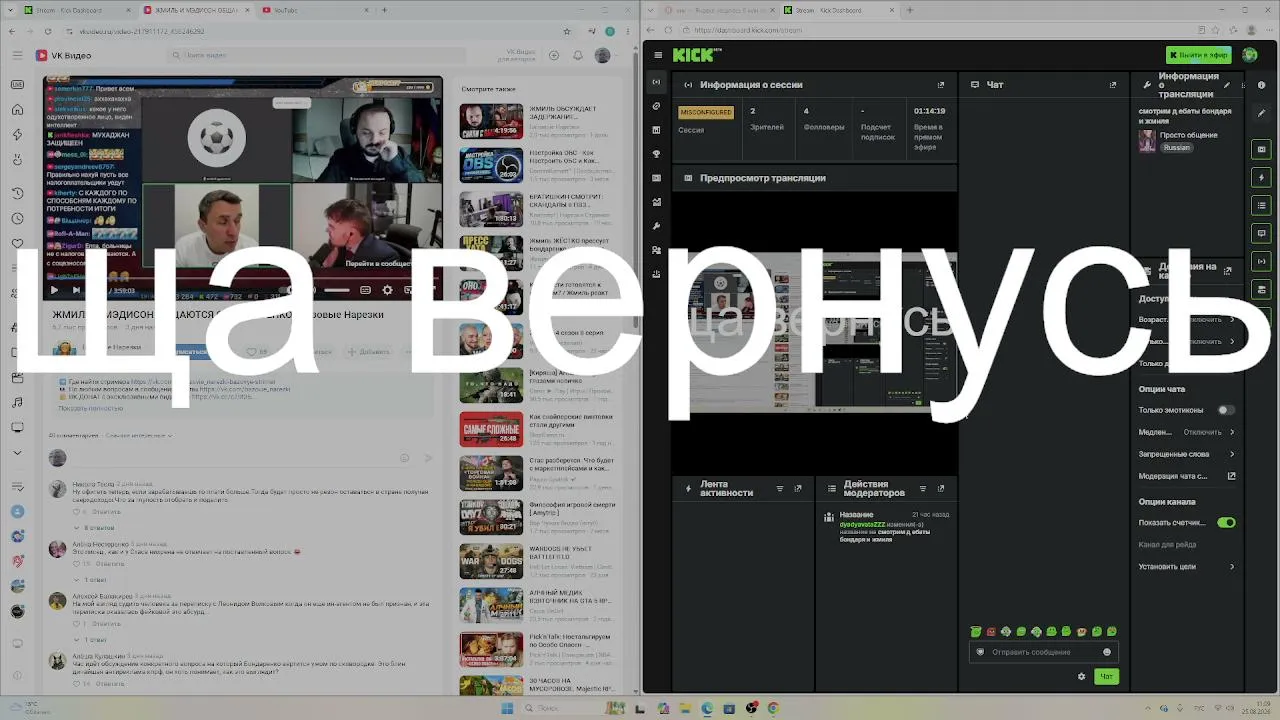Open the info icon in Kick's right sidebar
Screen dimensions: 1280x720
point(1261,85)
